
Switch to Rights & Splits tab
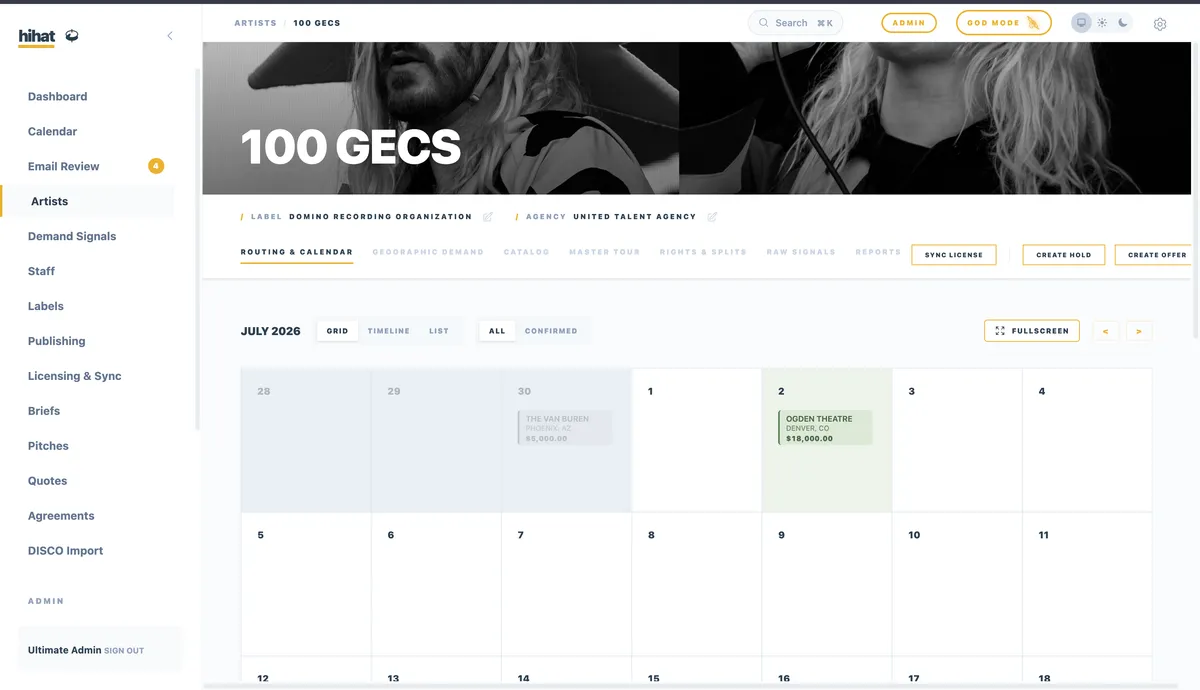(x=703, y=253)
